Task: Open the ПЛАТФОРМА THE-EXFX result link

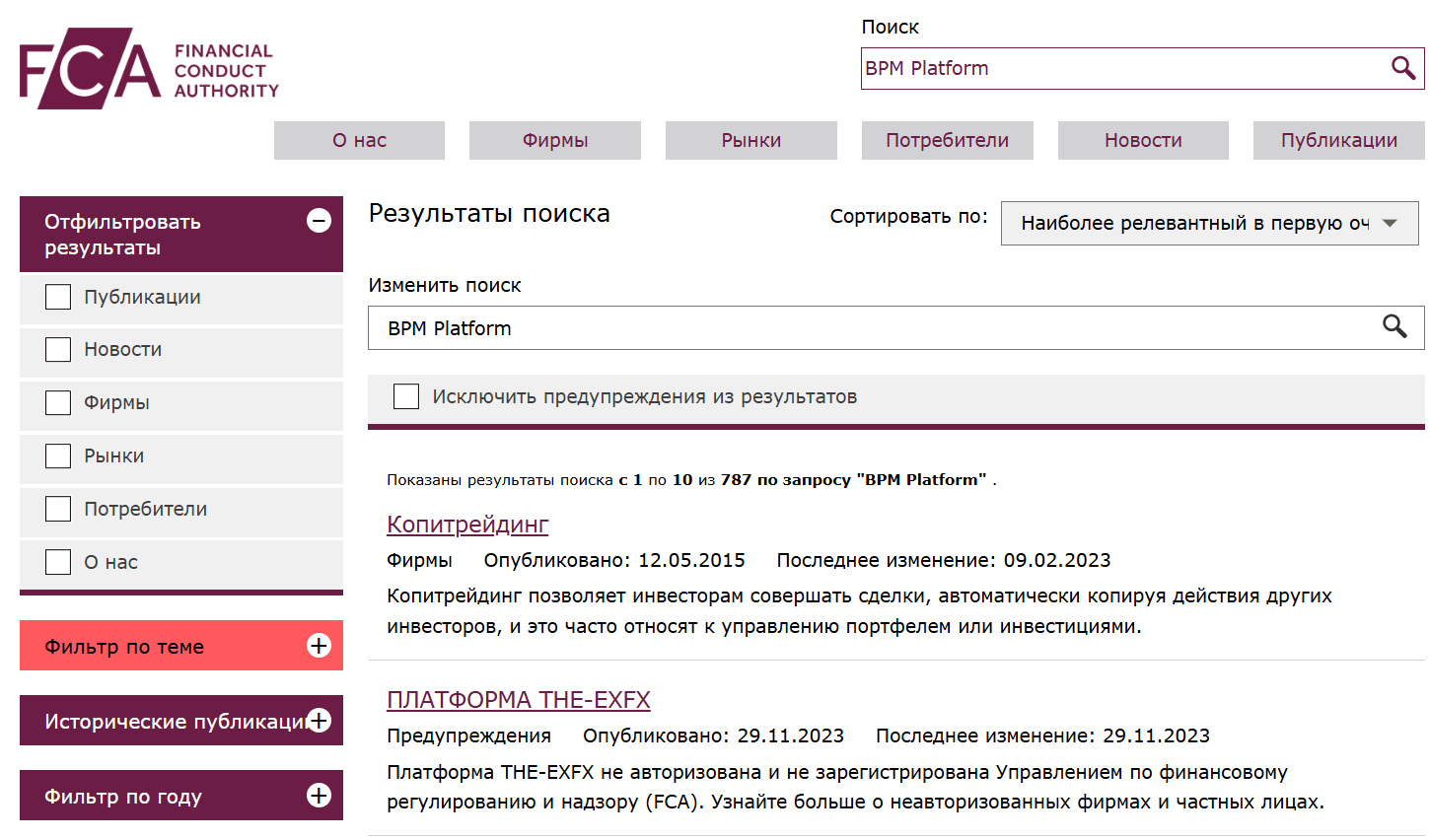Action: tap(519, 699)
